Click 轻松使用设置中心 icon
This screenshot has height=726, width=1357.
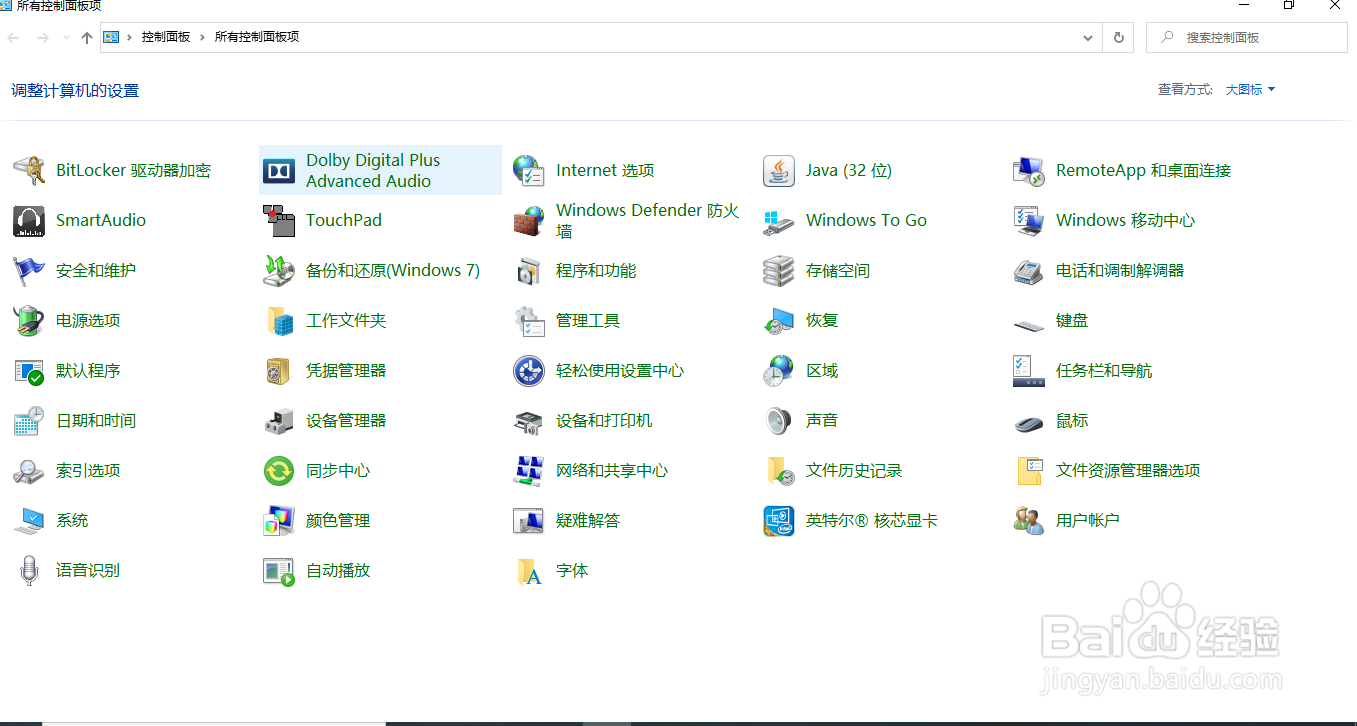pos(529,371)
